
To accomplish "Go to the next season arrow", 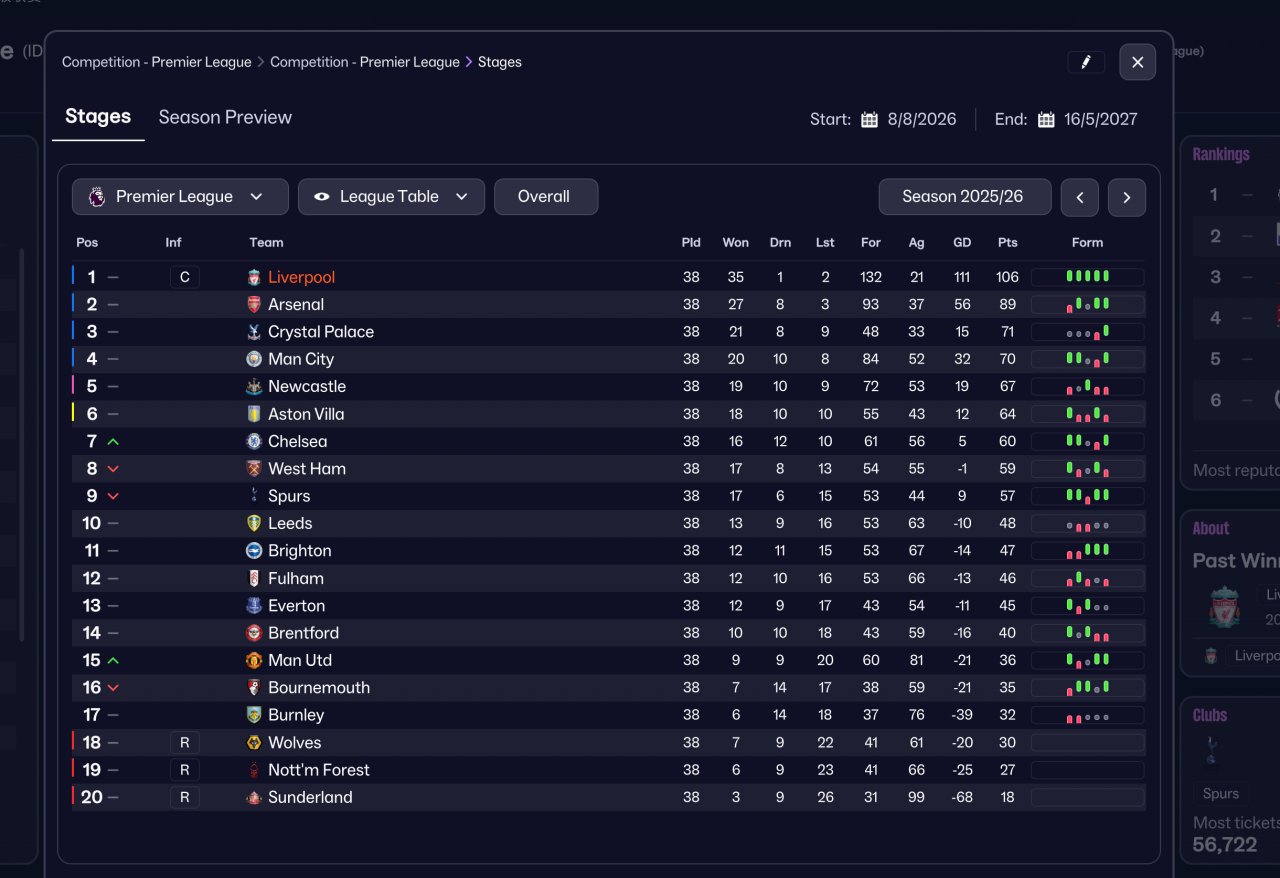I will pos(1127,197).
